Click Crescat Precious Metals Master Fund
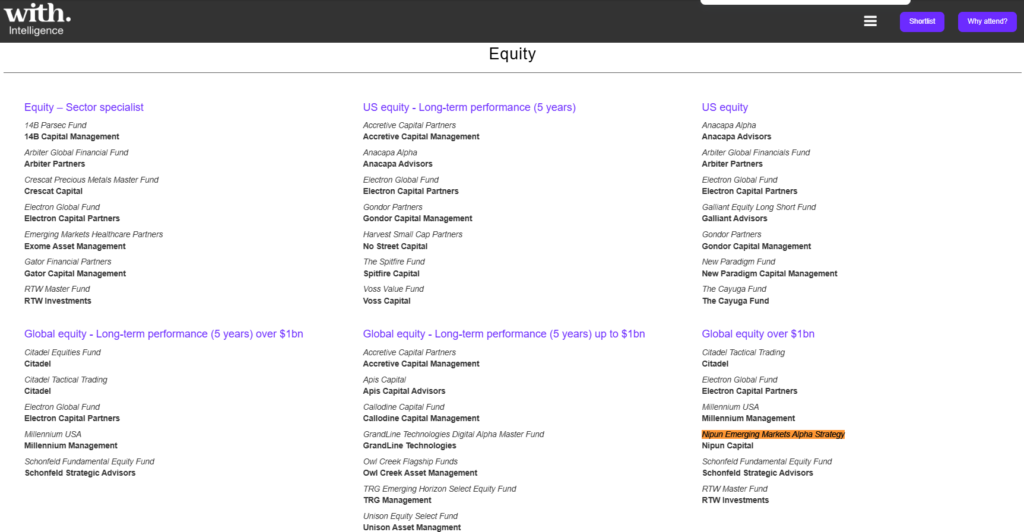The height and width of the screenshot is (532, 1024). [91, 180]
